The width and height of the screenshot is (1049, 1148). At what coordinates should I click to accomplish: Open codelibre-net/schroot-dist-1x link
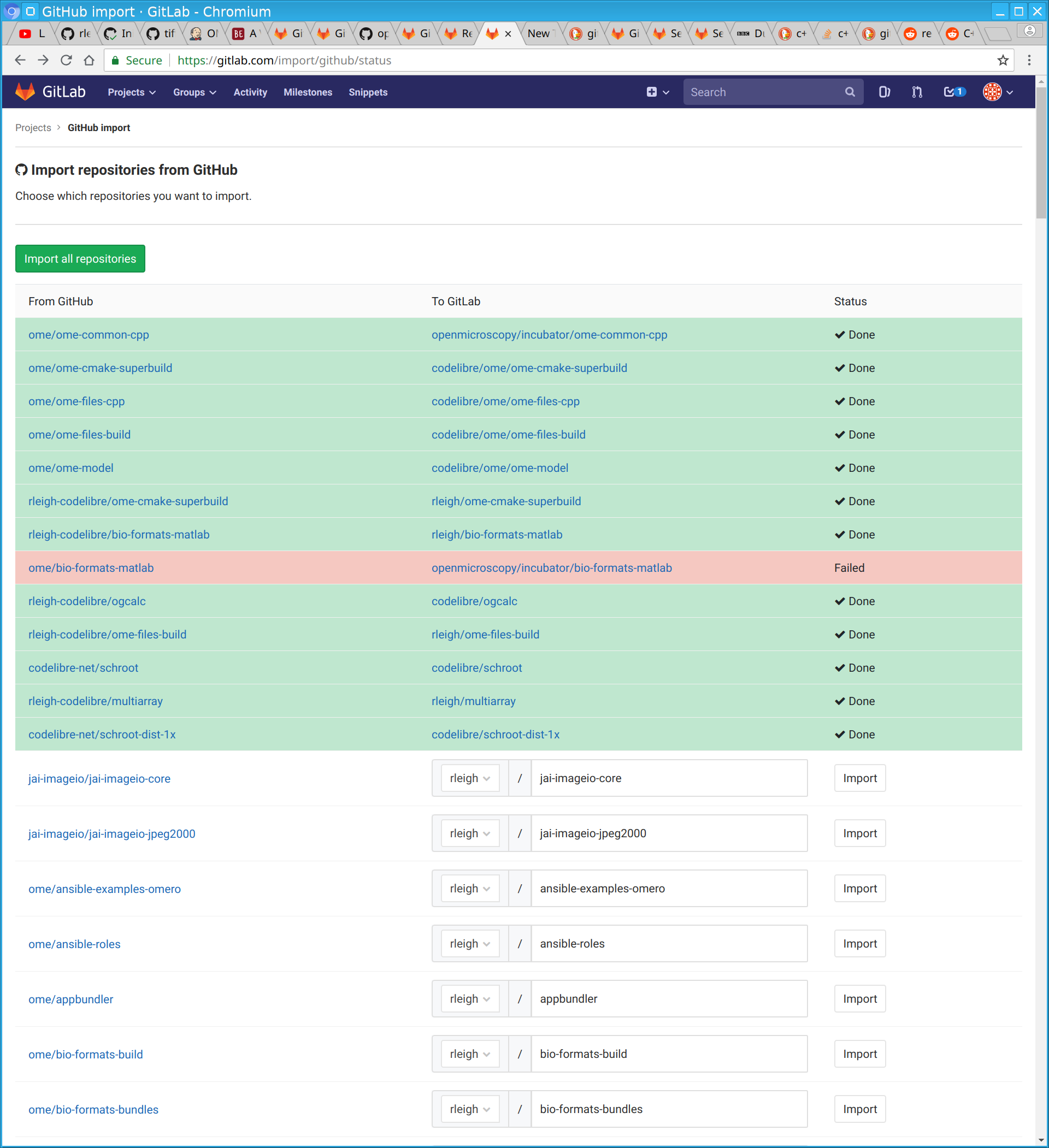102,735
